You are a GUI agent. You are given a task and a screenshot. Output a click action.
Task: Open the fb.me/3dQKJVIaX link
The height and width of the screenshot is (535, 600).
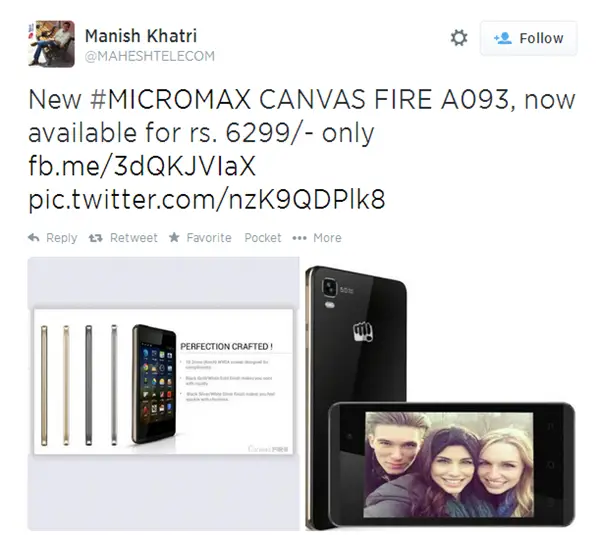(x=142, y=166)
